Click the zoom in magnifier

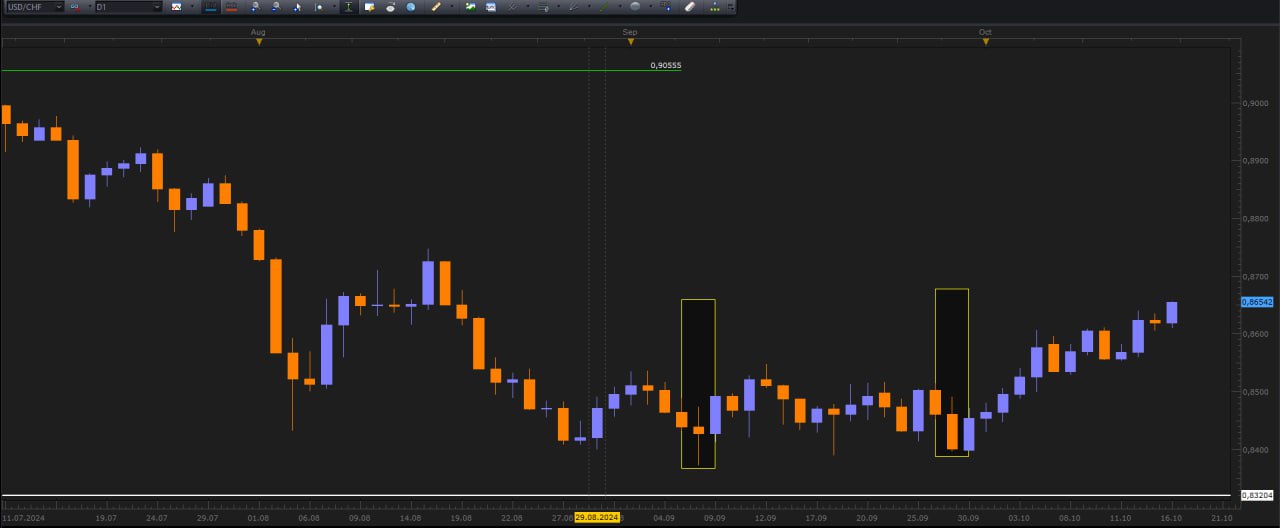tap(255, 6)
